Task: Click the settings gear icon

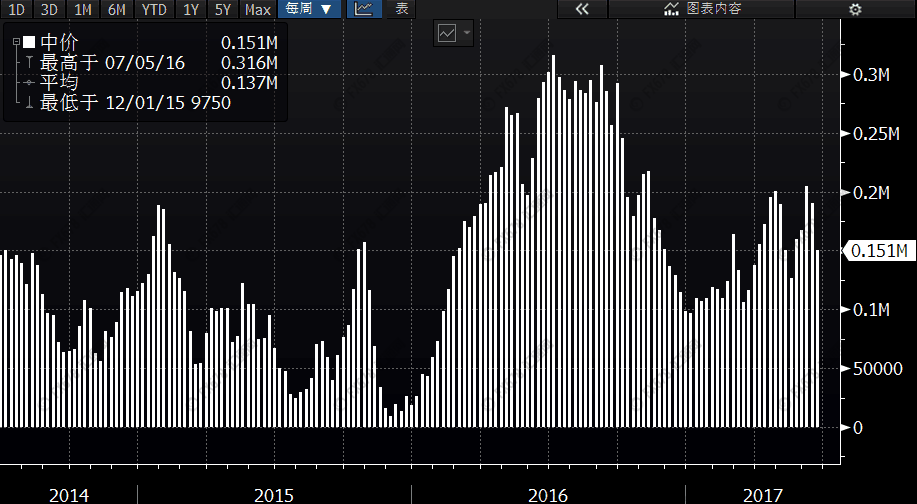Action: click(x=854, y=9)
